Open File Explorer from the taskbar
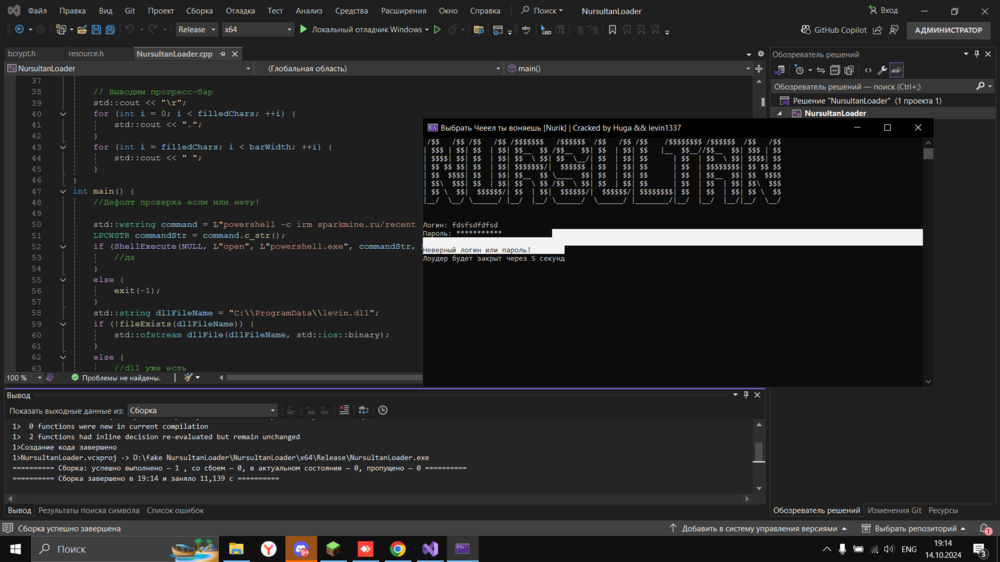The width and height of the screenshot is (1000, 562). coord(237,549)
